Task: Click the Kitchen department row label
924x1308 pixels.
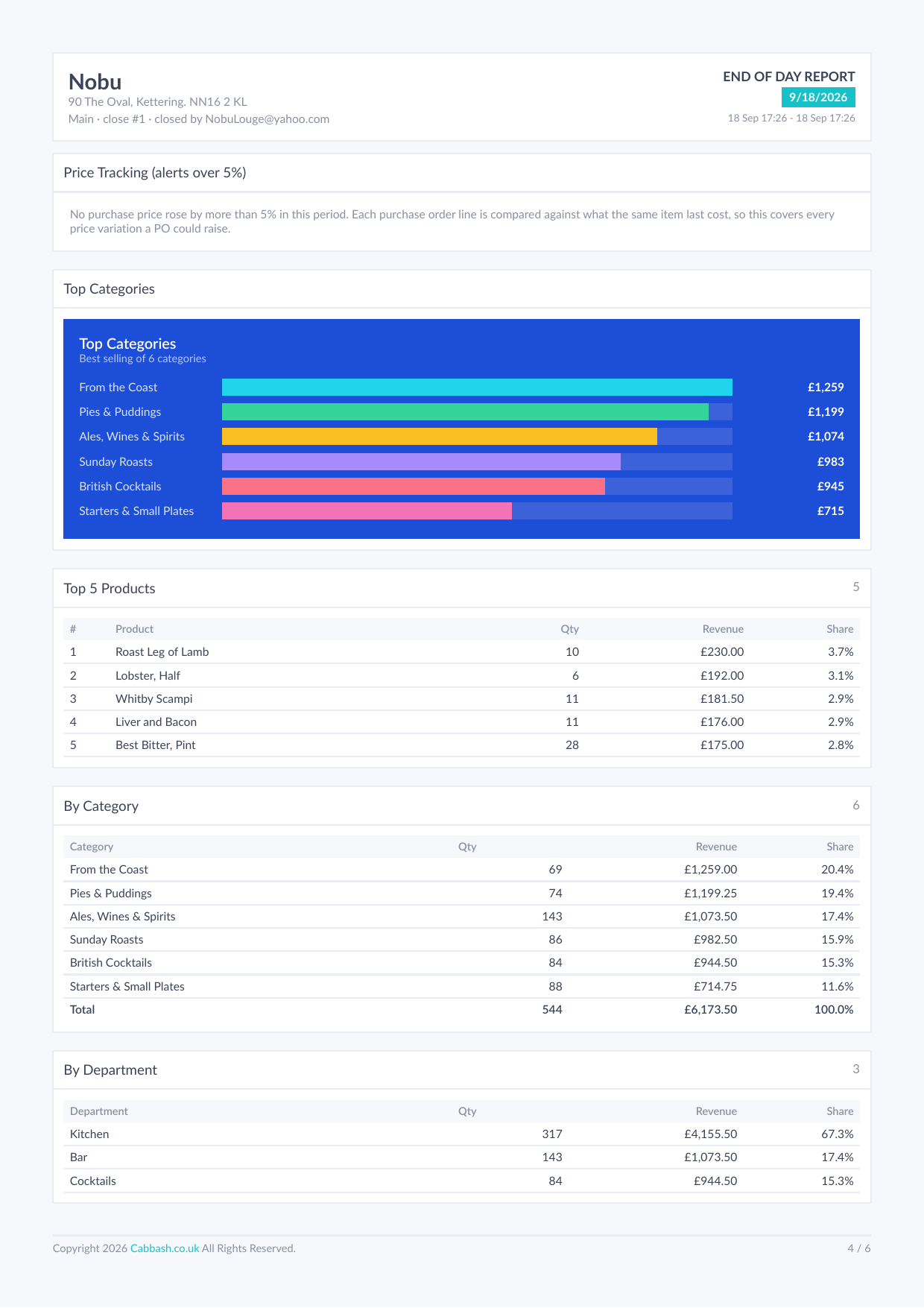Action: coord(89,1134)
